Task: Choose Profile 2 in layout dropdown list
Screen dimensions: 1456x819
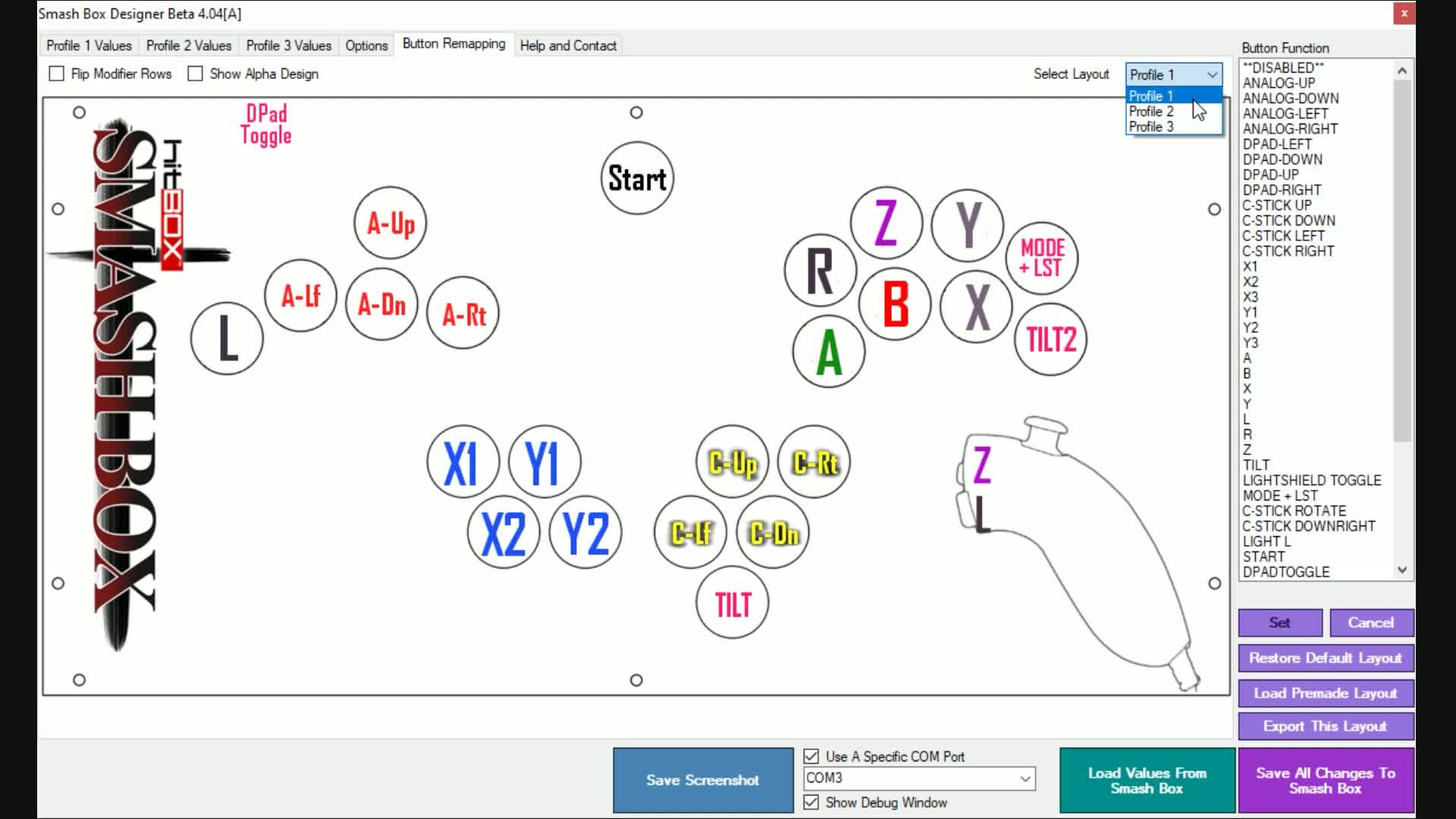Action: click(x=1173, y=111)
